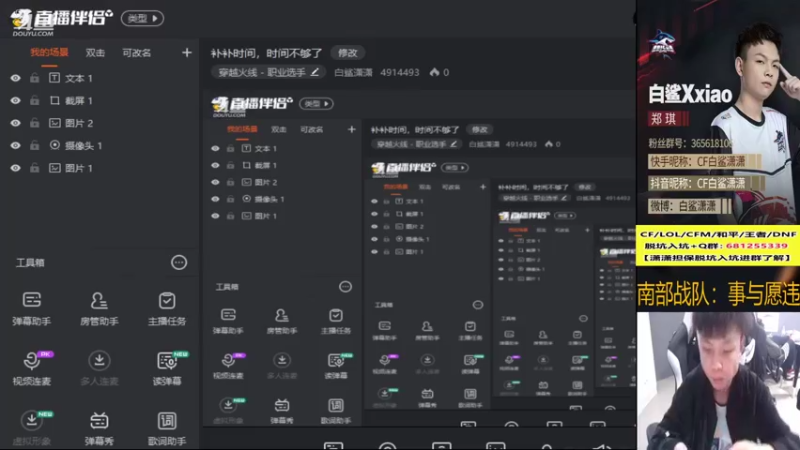Screen dimensions: 800x450
Task: Click the text type icon beside 文本 1
Action: (x=55, y=78)
